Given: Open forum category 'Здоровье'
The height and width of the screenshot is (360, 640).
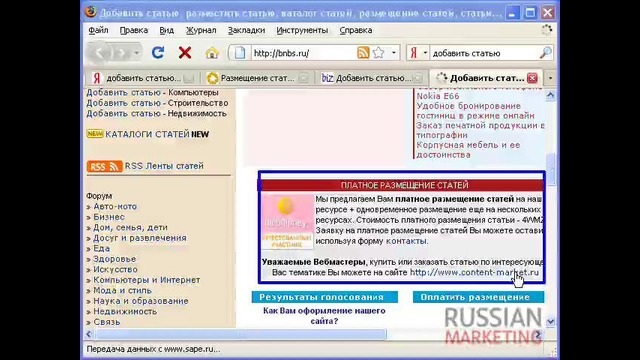Looking at the screenshot, I should point(115,259).
